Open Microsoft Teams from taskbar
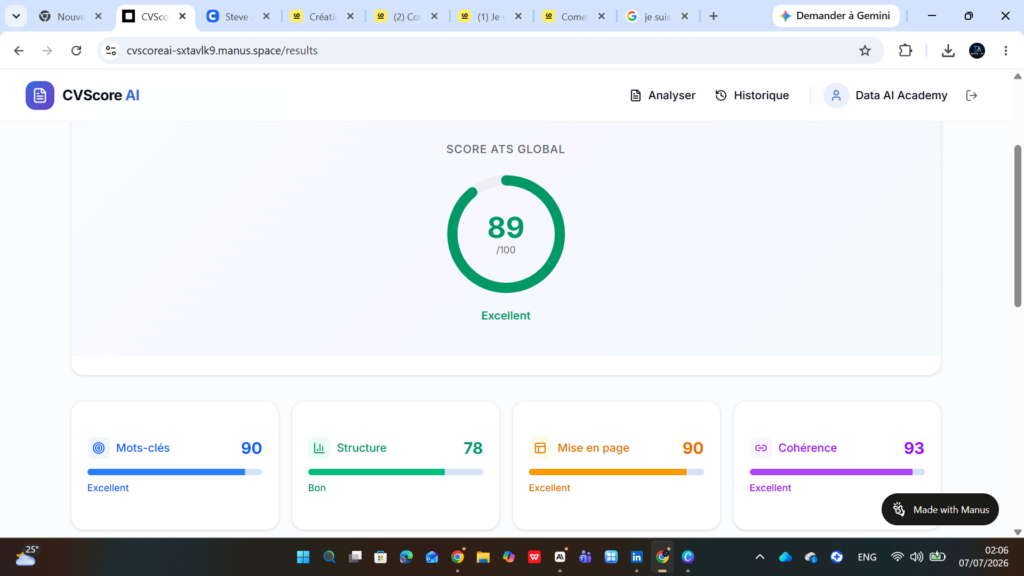The image size is (1024, 576). pos(585,556)
